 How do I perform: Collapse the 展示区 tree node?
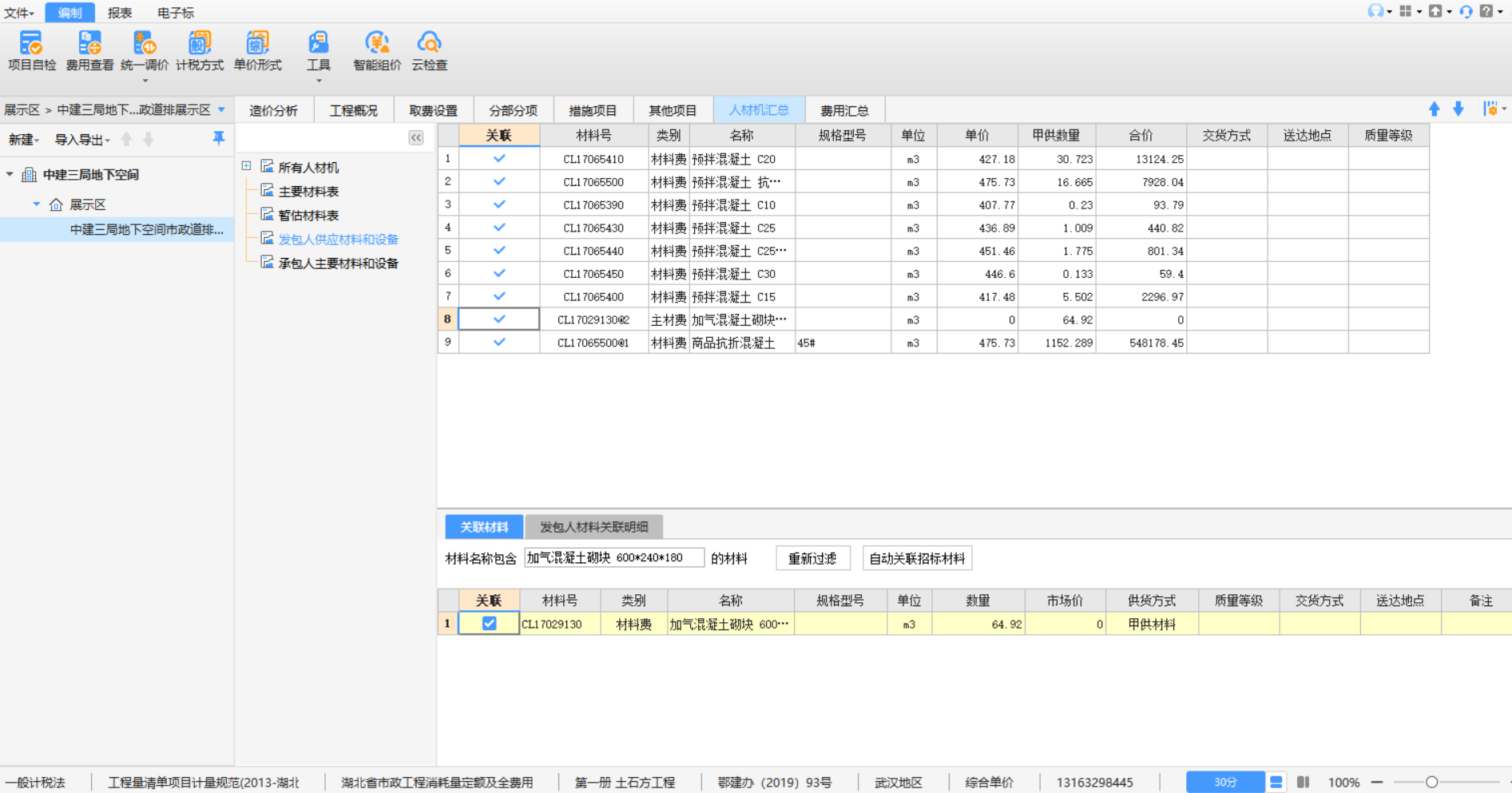pyautogui.click(x=37, y=204)
